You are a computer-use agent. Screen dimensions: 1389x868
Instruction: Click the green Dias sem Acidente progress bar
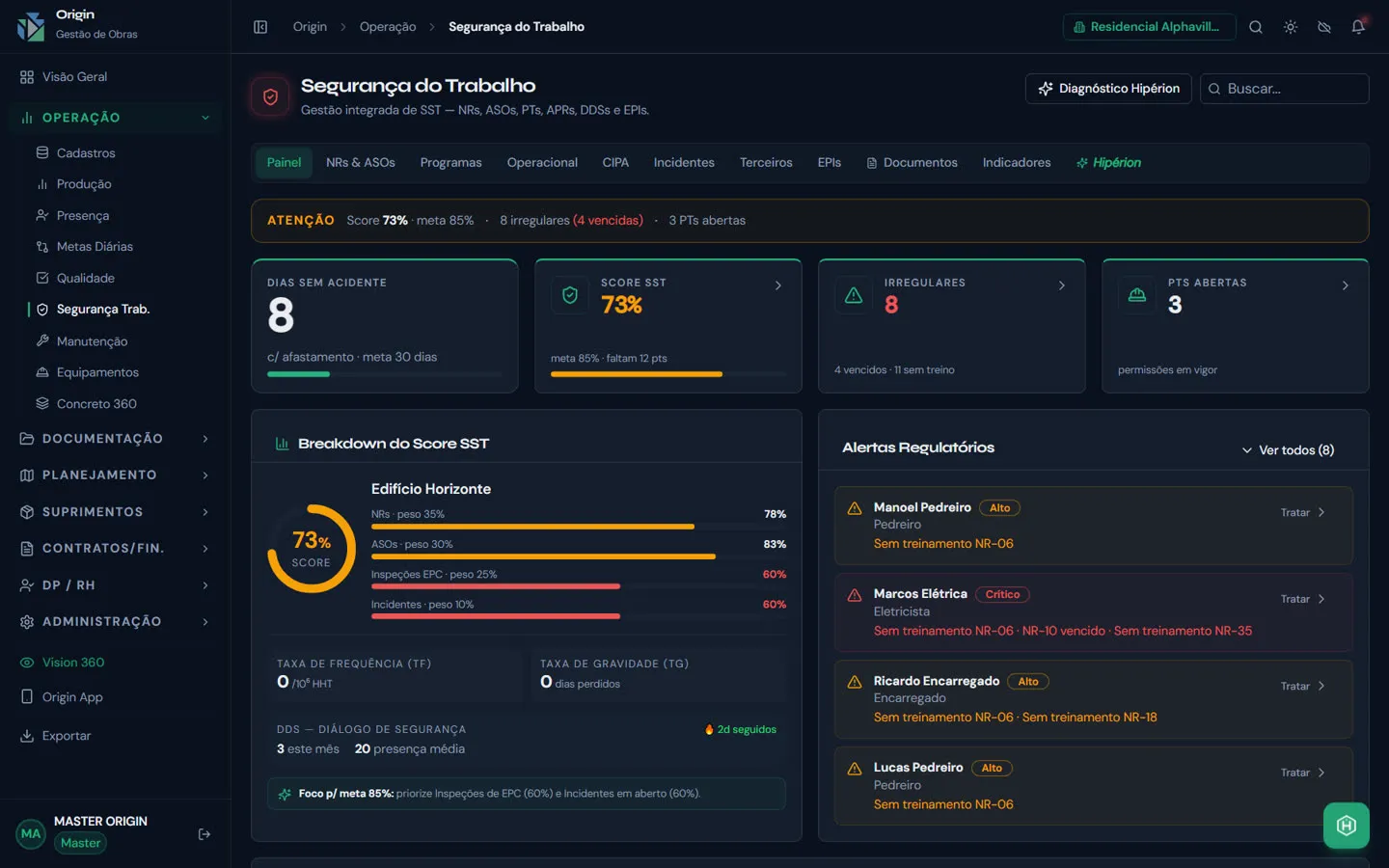click(385, 374)
